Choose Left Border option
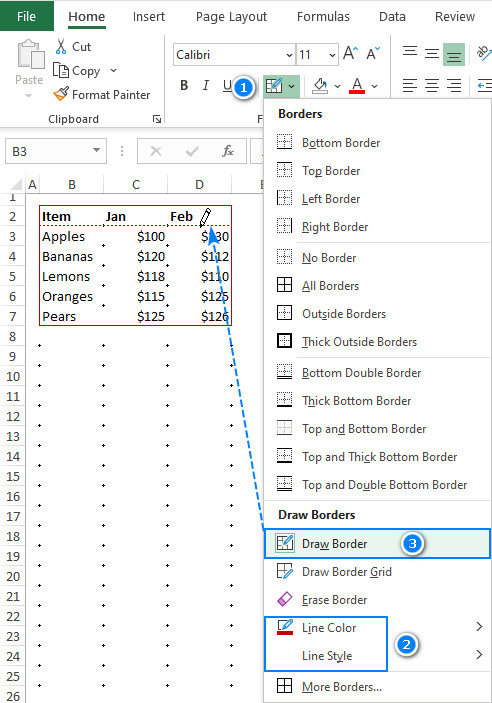Image resolution: width=492 pixels, height=703 pixels. (376, 199)
